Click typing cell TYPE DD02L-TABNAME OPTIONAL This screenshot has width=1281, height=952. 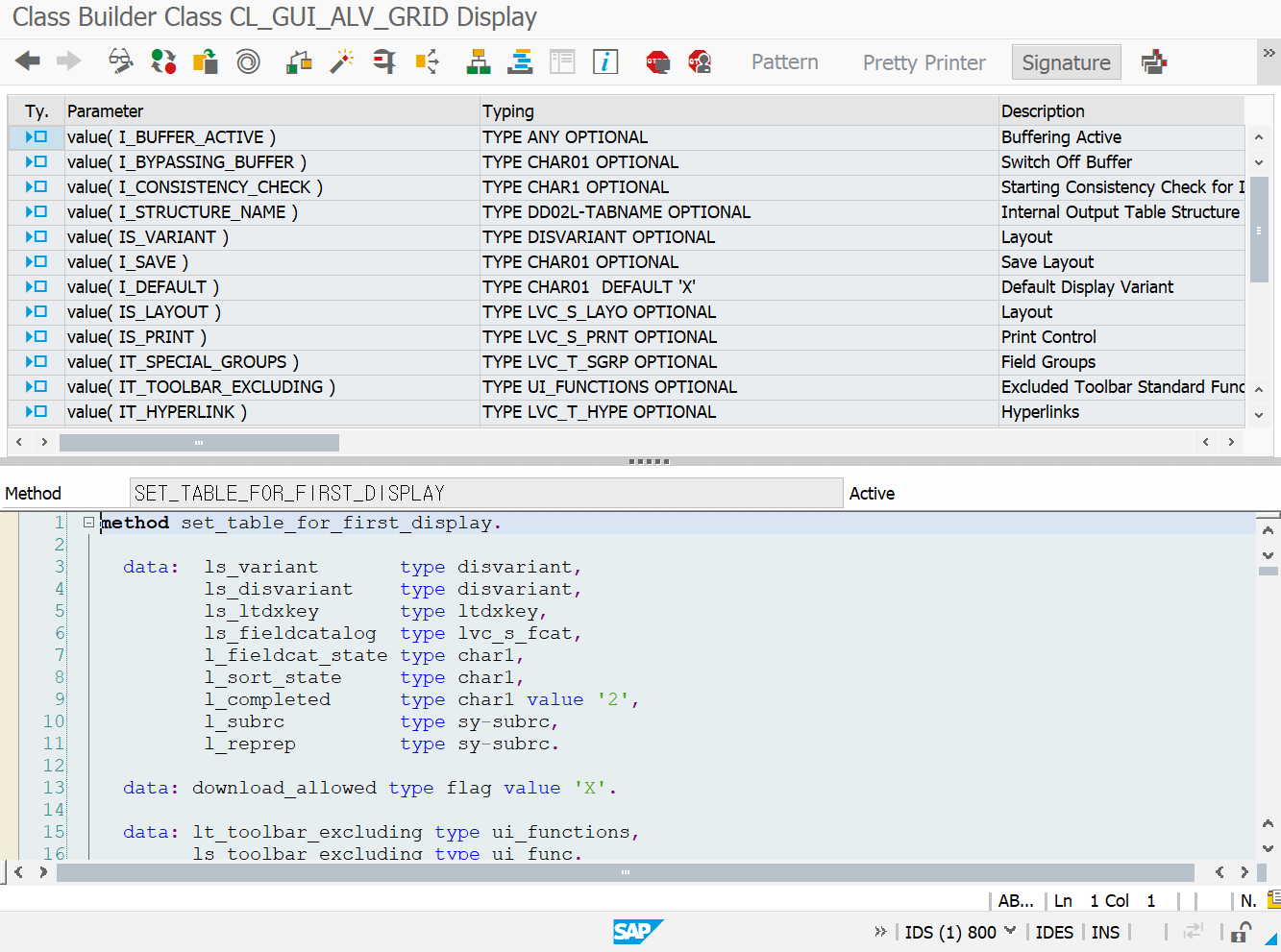tap(739, 212)
